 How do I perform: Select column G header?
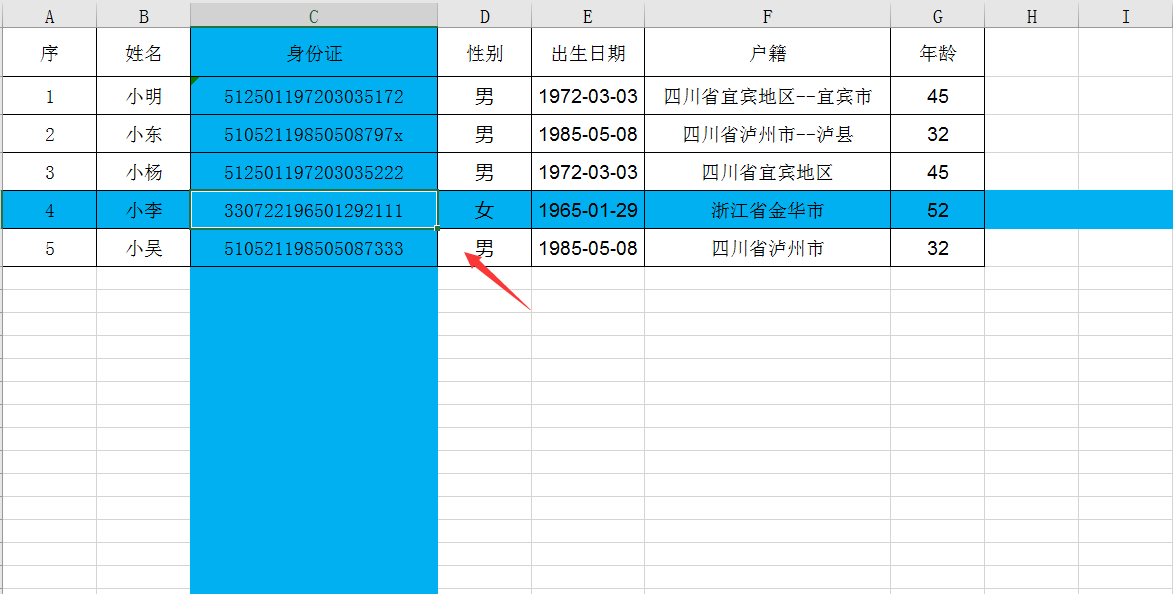tap(937, 16)
